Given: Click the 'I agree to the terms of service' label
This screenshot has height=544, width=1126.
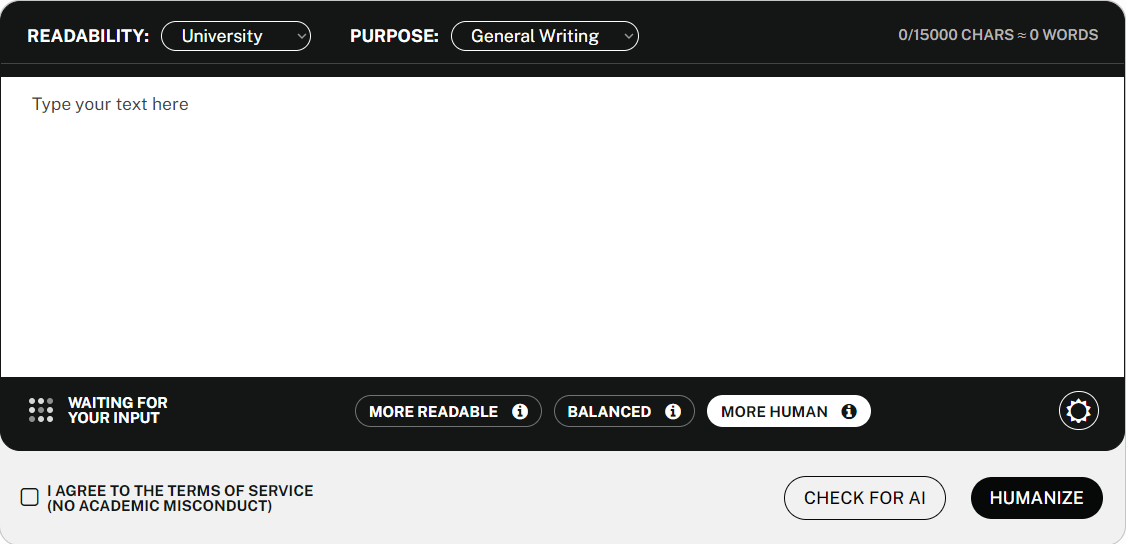Looking at the screenshot, I should click(180, 498).
